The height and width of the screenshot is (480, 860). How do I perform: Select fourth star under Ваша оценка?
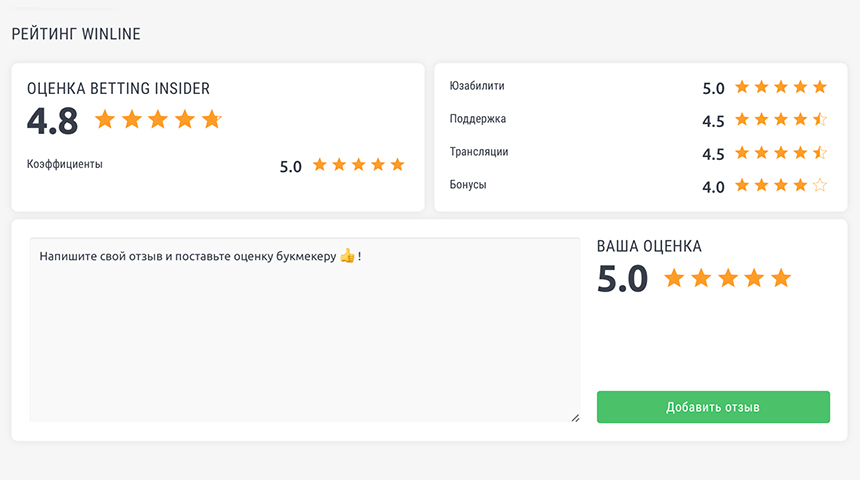coord(754,278)
